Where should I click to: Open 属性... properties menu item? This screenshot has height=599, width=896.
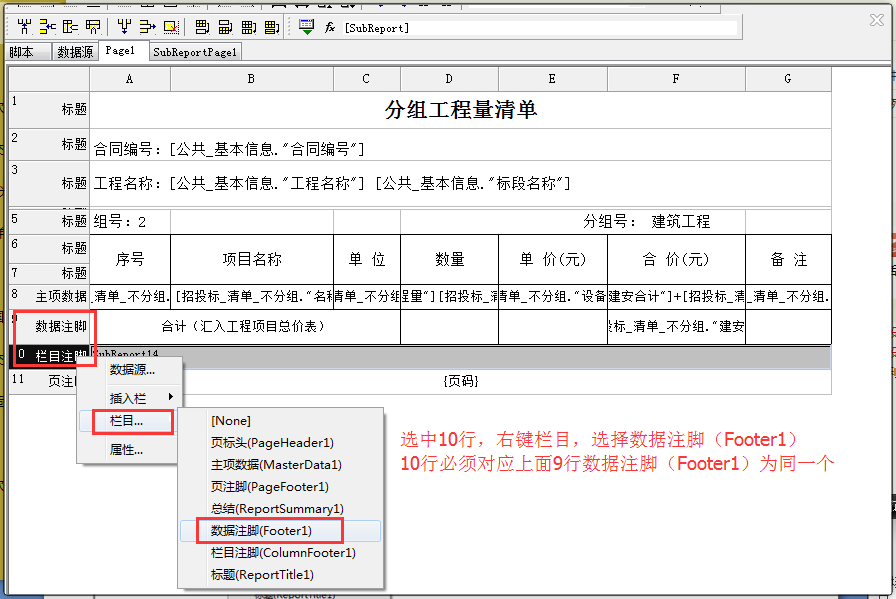pyautogui.click(x=126, y=449)
